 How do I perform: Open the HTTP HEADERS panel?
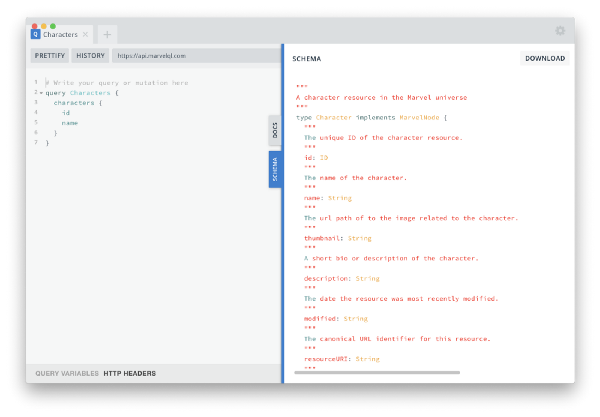point(129,373)
